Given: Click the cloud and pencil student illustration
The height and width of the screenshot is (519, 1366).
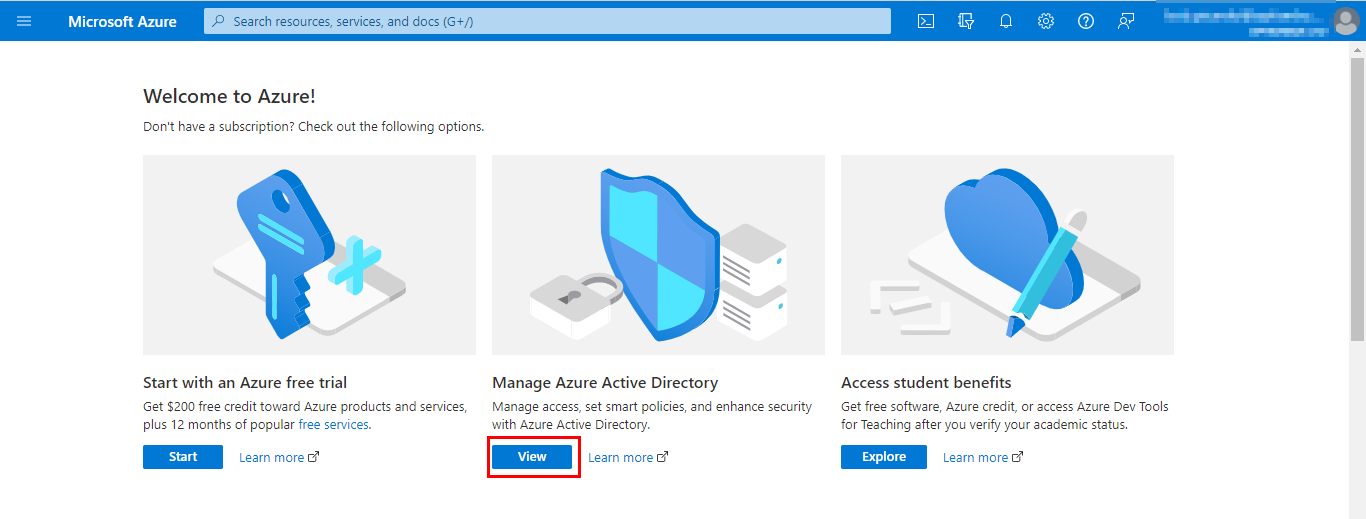Looking at the screenshot, I should tap(1007, 255).
